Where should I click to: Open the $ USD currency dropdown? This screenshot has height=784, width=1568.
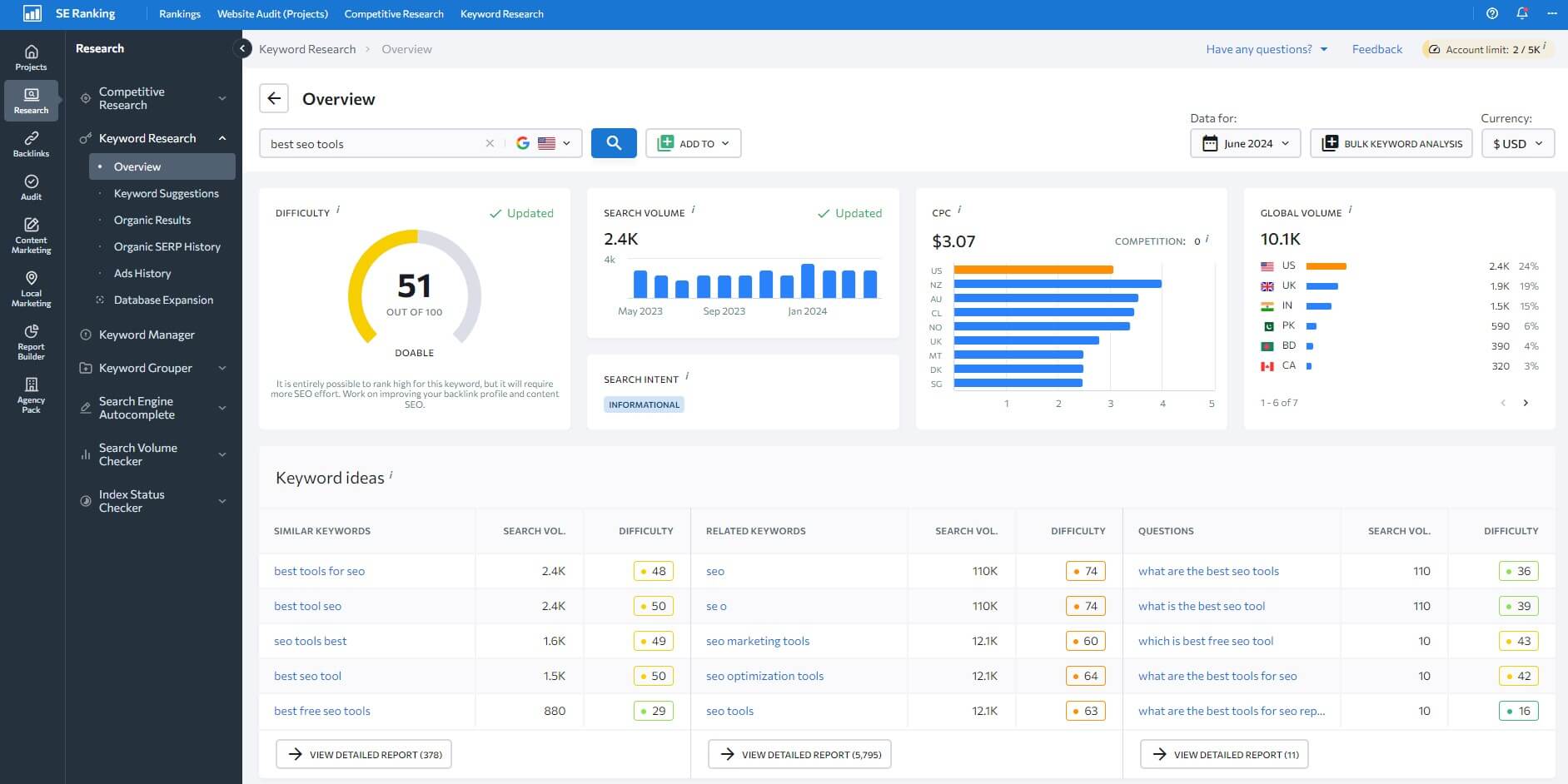(x=1518, y=143)
